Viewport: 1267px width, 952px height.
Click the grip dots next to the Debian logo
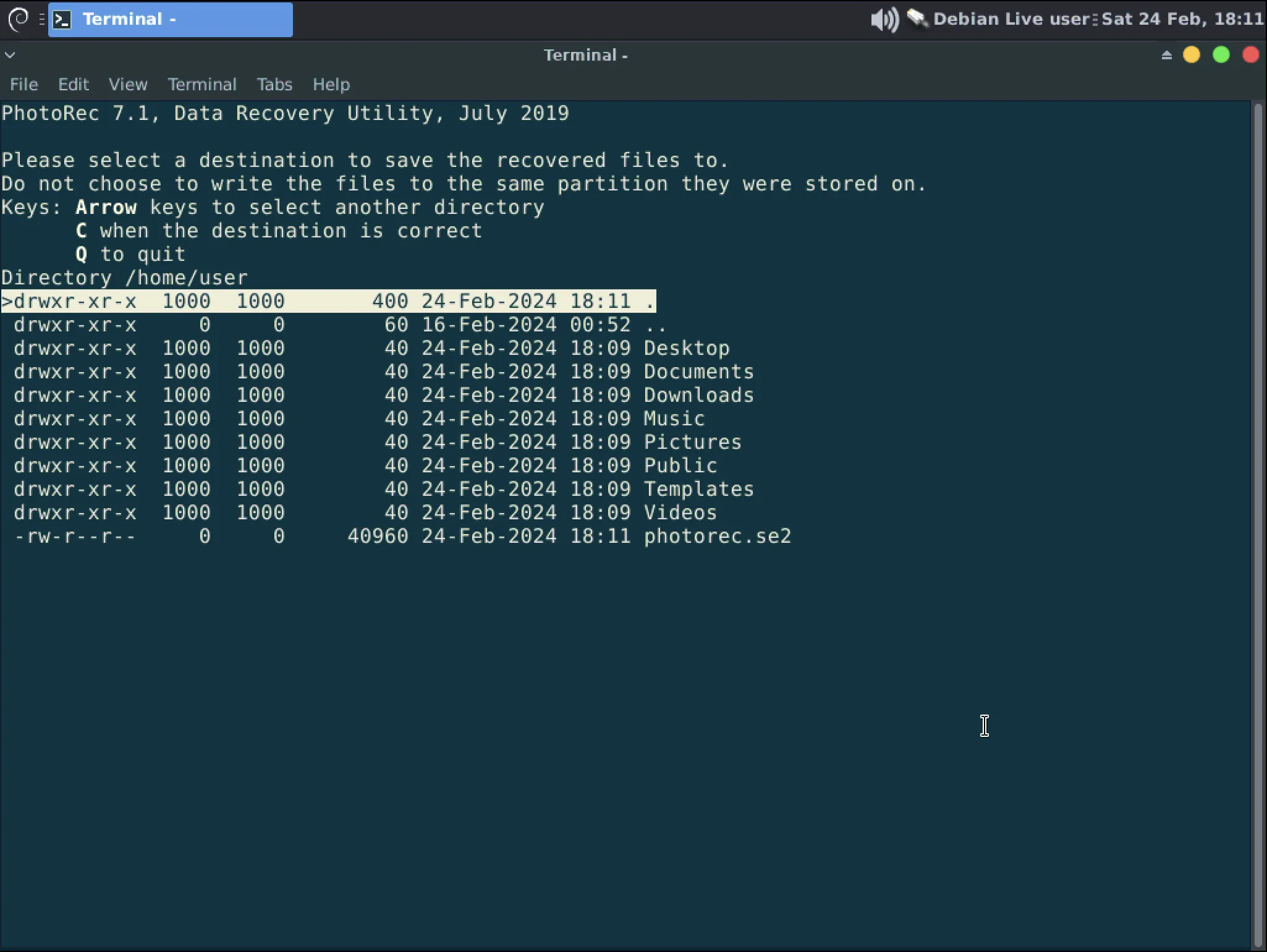click(x=41, y=19)
